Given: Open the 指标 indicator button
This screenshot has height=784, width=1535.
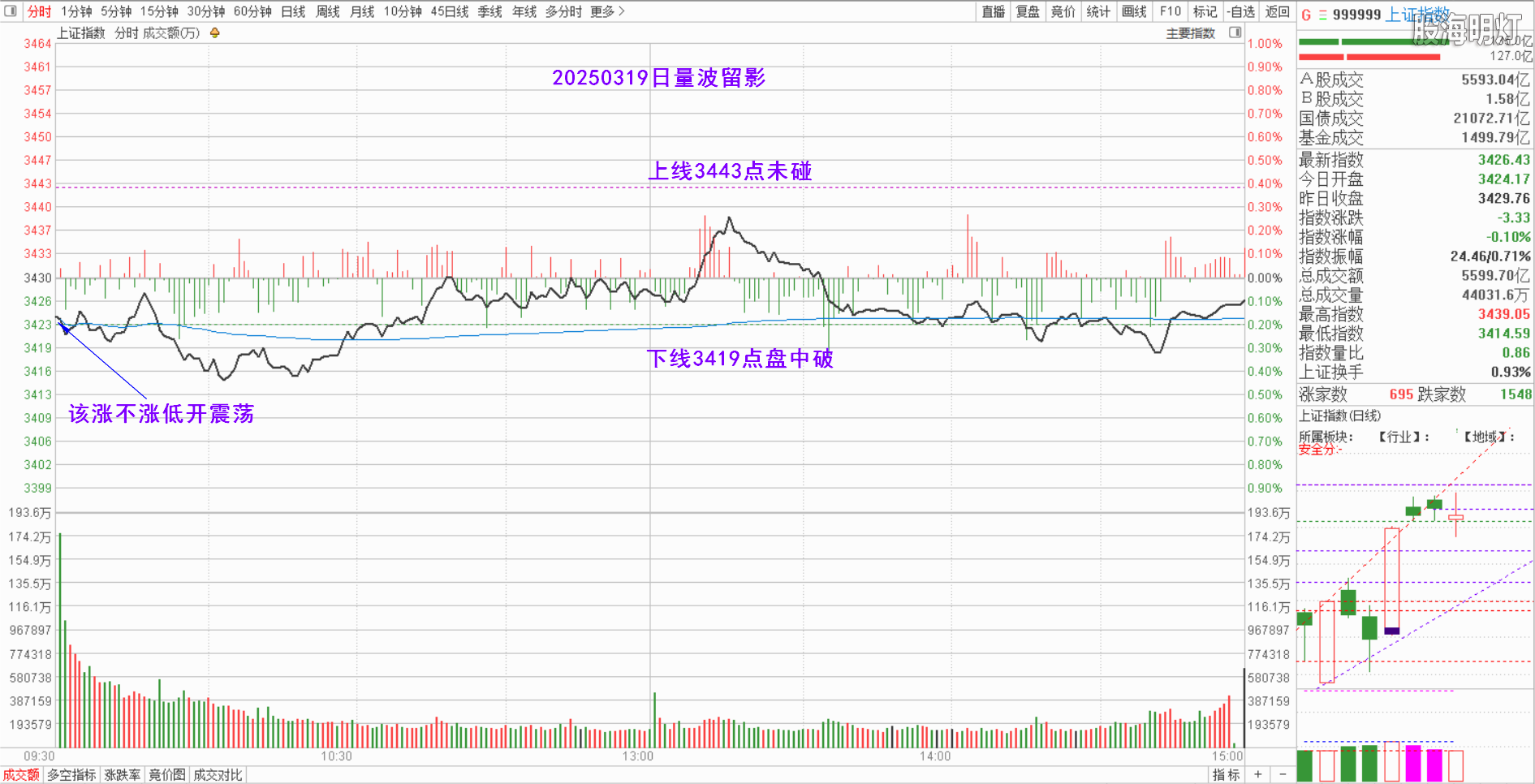Looking at the screenshot, I should pos(1226,775).
